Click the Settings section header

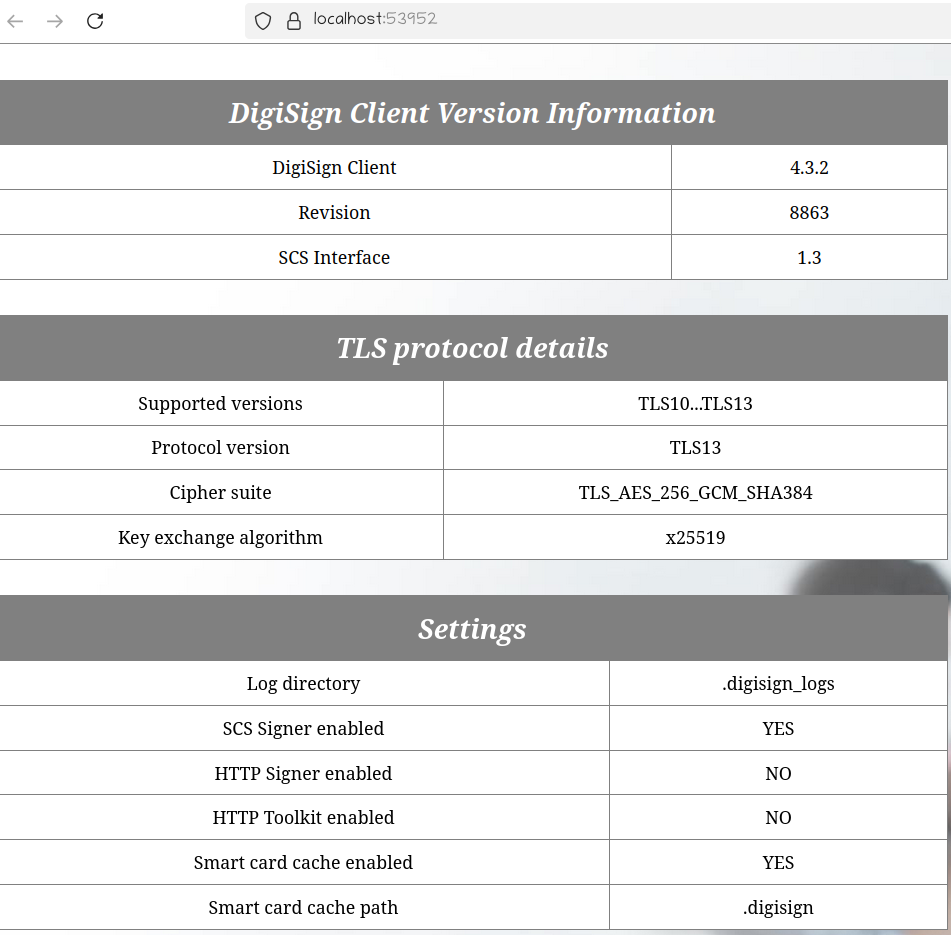(x=472, y=629)
